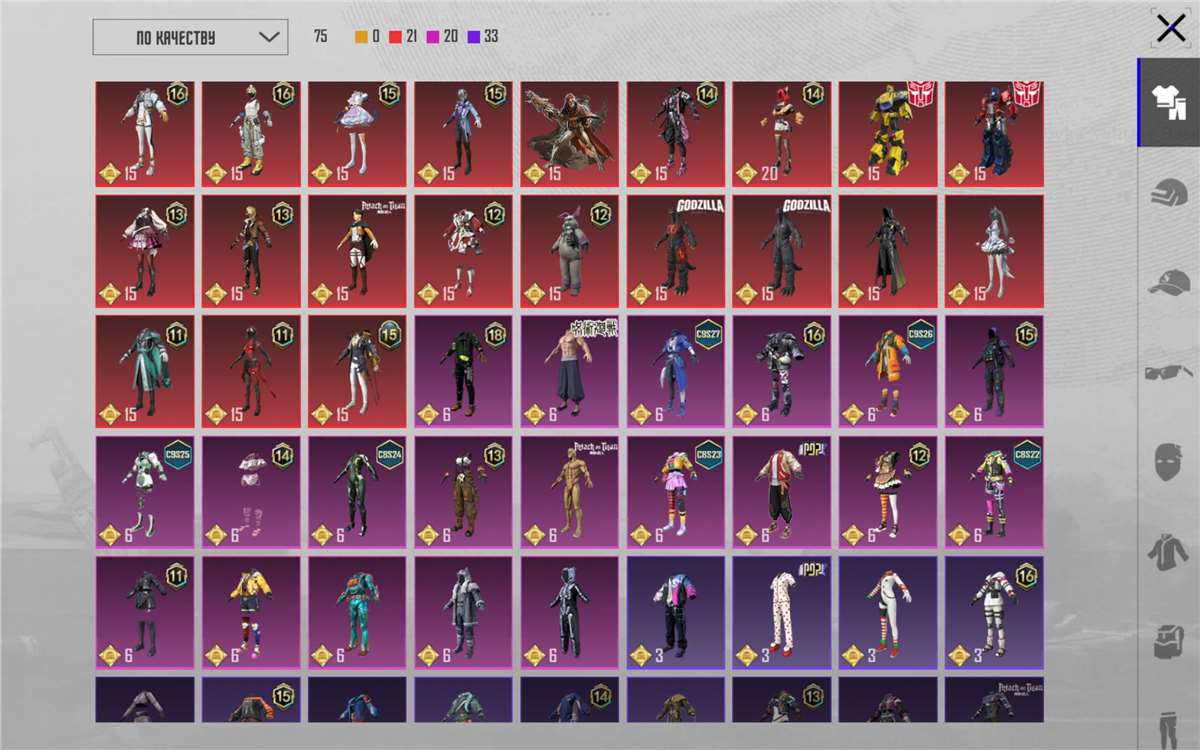Select the baseball cap category icon

pos(1168,283)
